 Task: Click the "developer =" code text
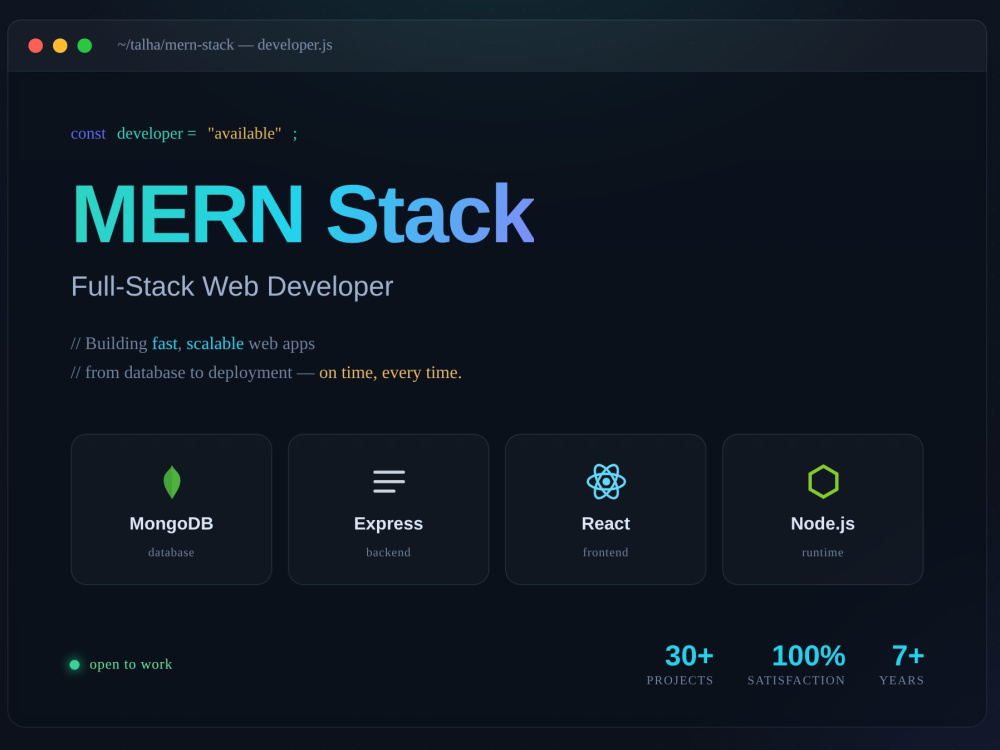(x=156, y=133)
